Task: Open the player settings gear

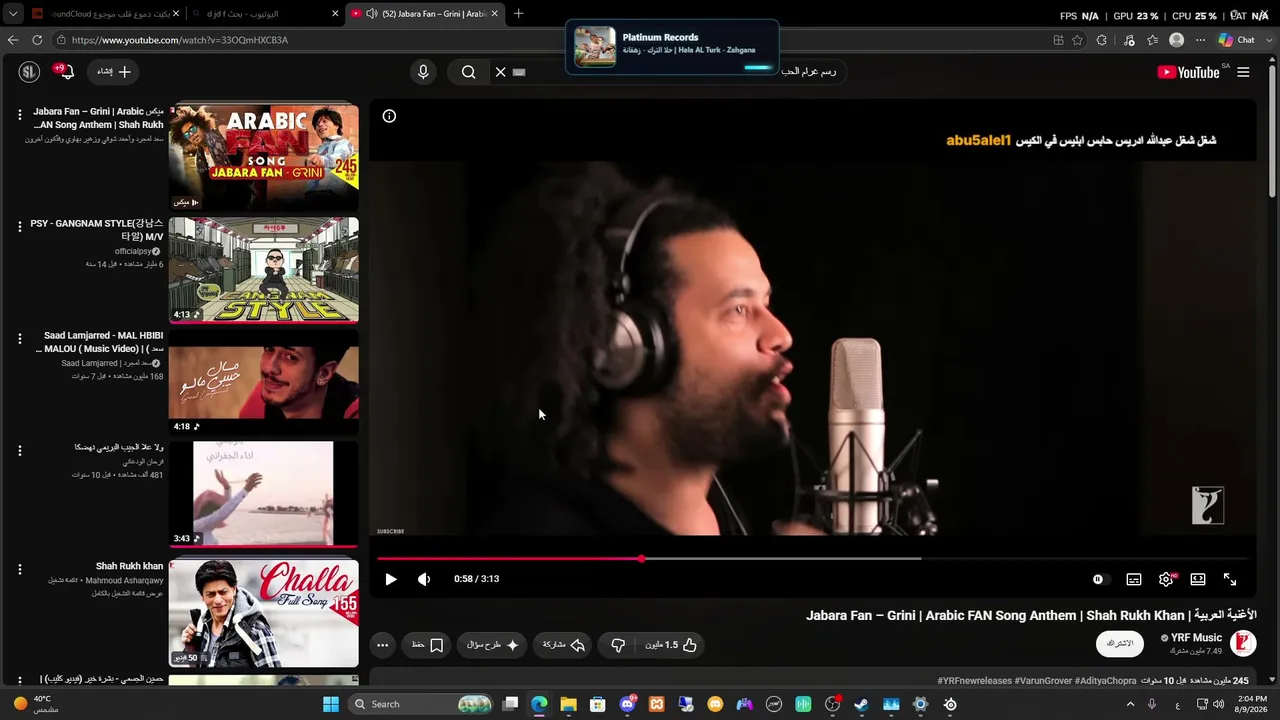Action: (1166, 579)
